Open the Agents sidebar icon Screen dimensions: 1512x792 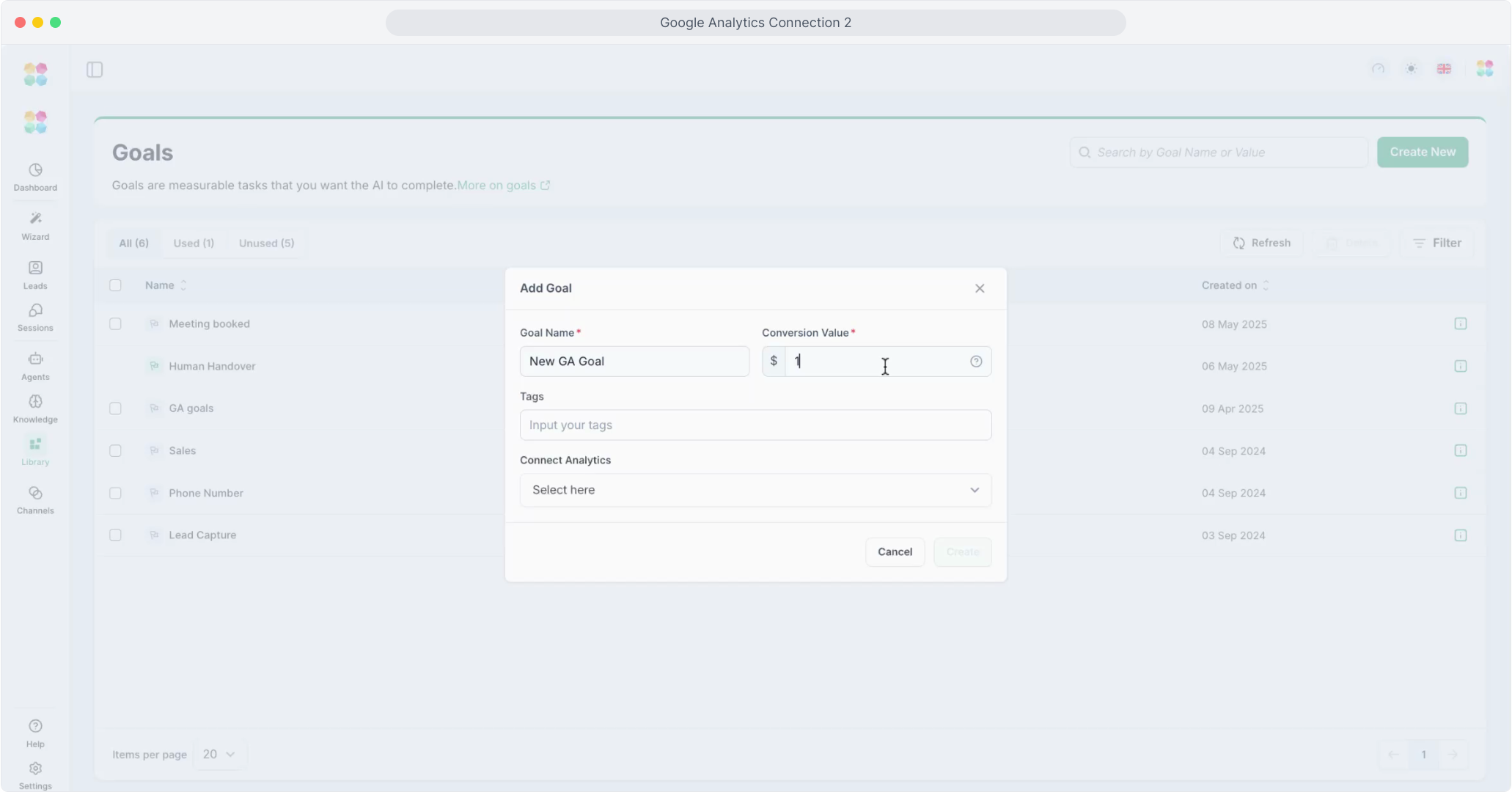(35, 365)
